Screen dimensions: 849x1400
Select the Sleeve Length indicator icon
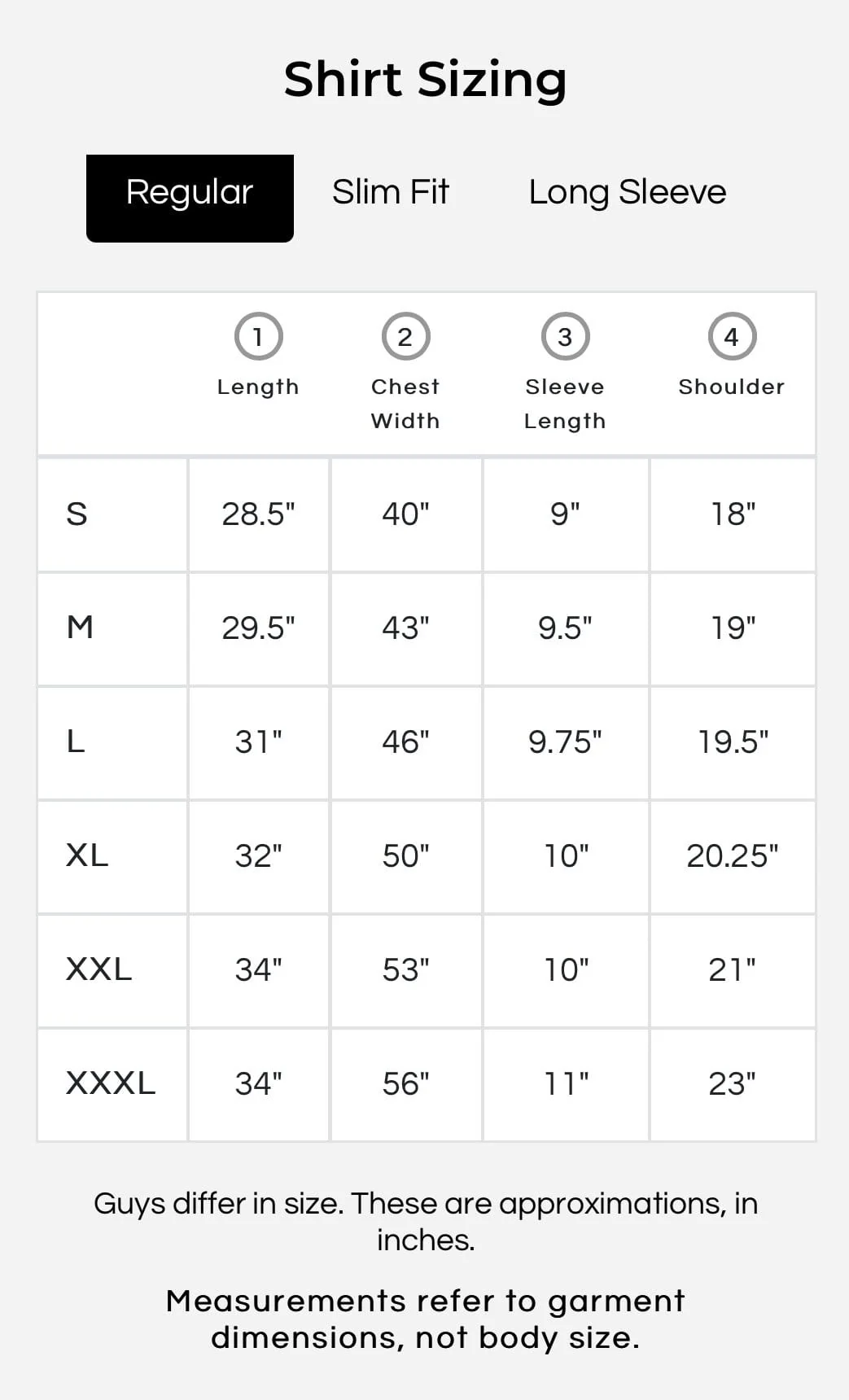tap(565, 336)
